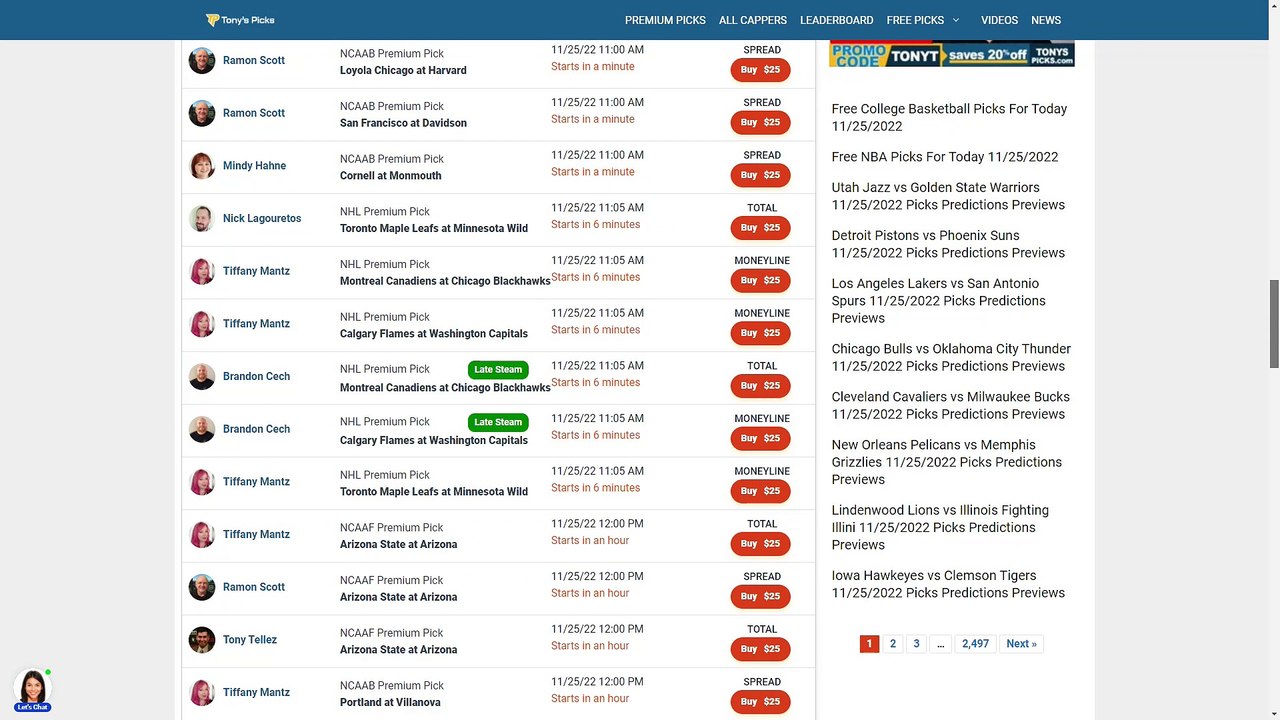Image resolution: width=1280 pixels, height=720 pixels.
Task: Open Nick Lagouretos's name link
Action: tap(262, 218)
